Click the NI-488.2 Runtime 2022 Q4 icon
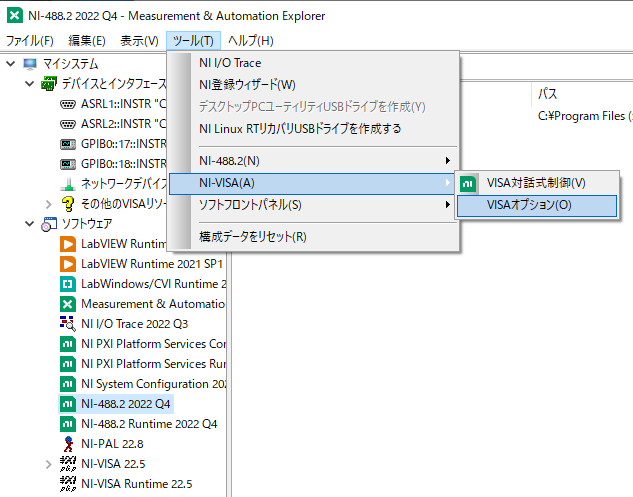This screenshot has width=633, height=497. coord(68,424)
